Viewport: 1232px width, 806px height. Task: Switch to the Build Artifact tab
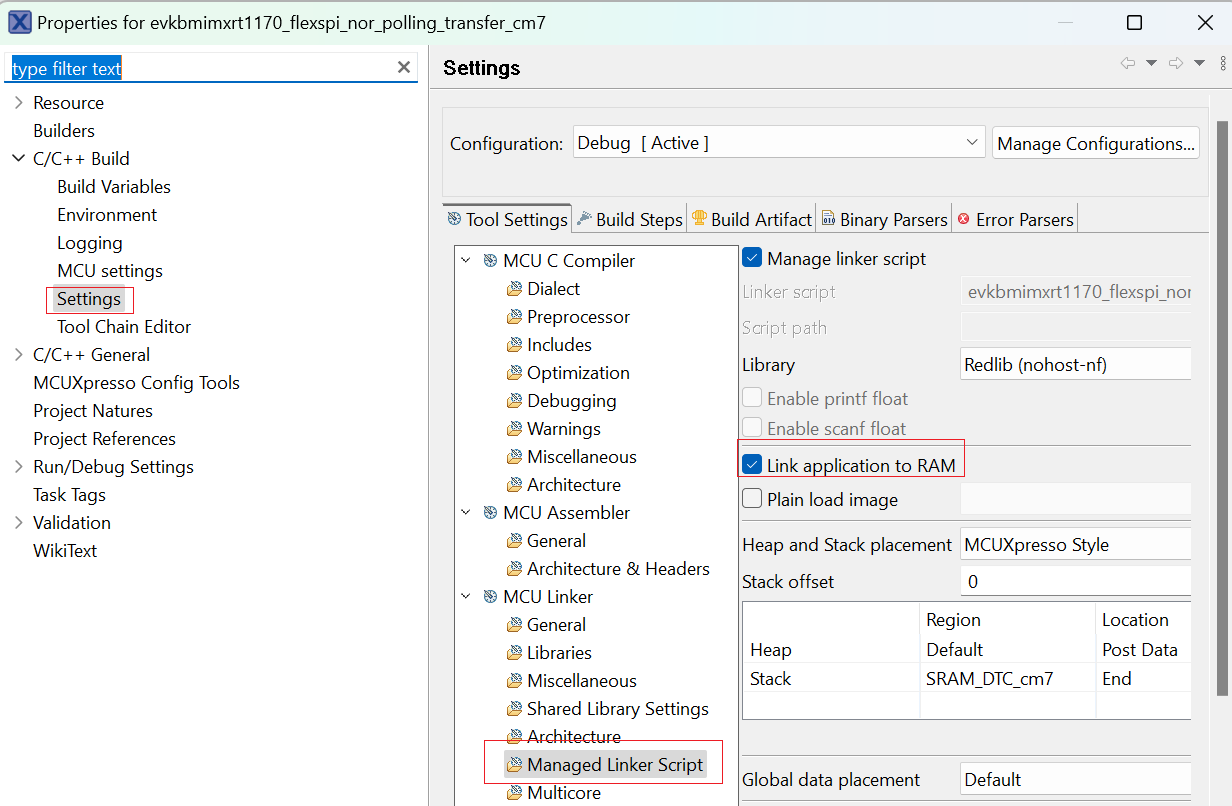point(751,220)
